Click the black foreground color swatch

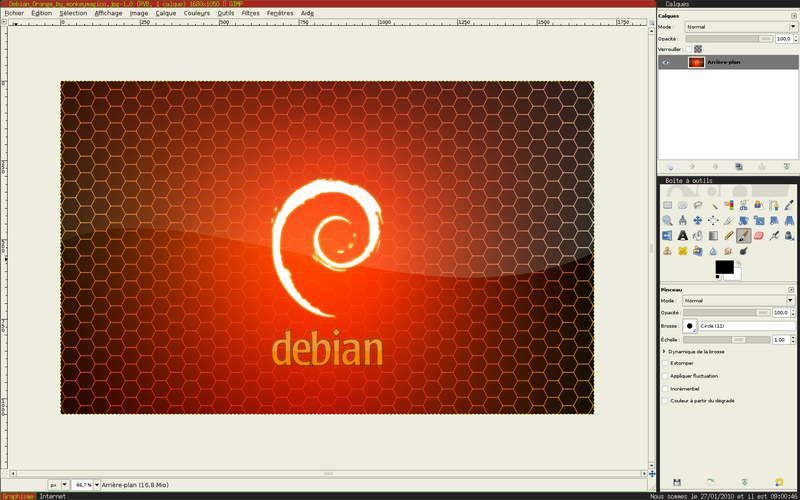click(x=724, y=267)
